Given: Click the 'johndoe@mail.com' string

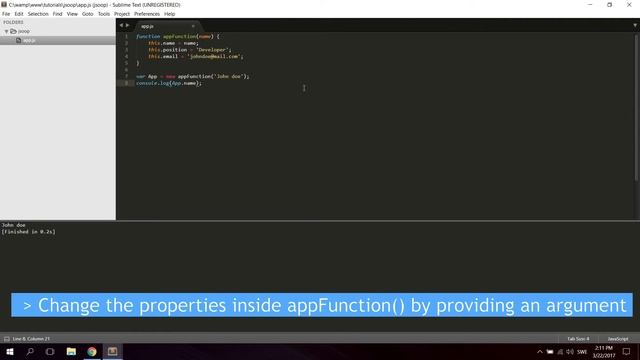Looking at the screenshot, I should (x=214, y=56).
